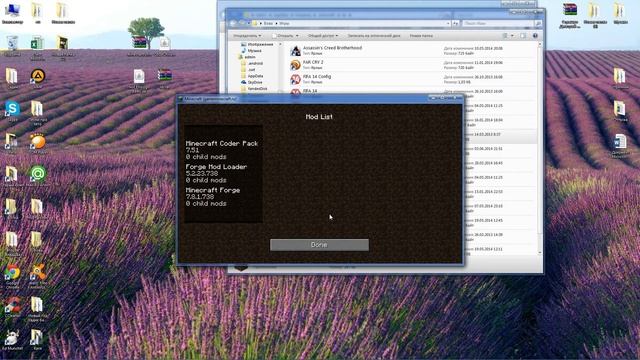Click the Explorer address bar
The width and height of the screenshot is (640, 360).
[x=351, y=24]
